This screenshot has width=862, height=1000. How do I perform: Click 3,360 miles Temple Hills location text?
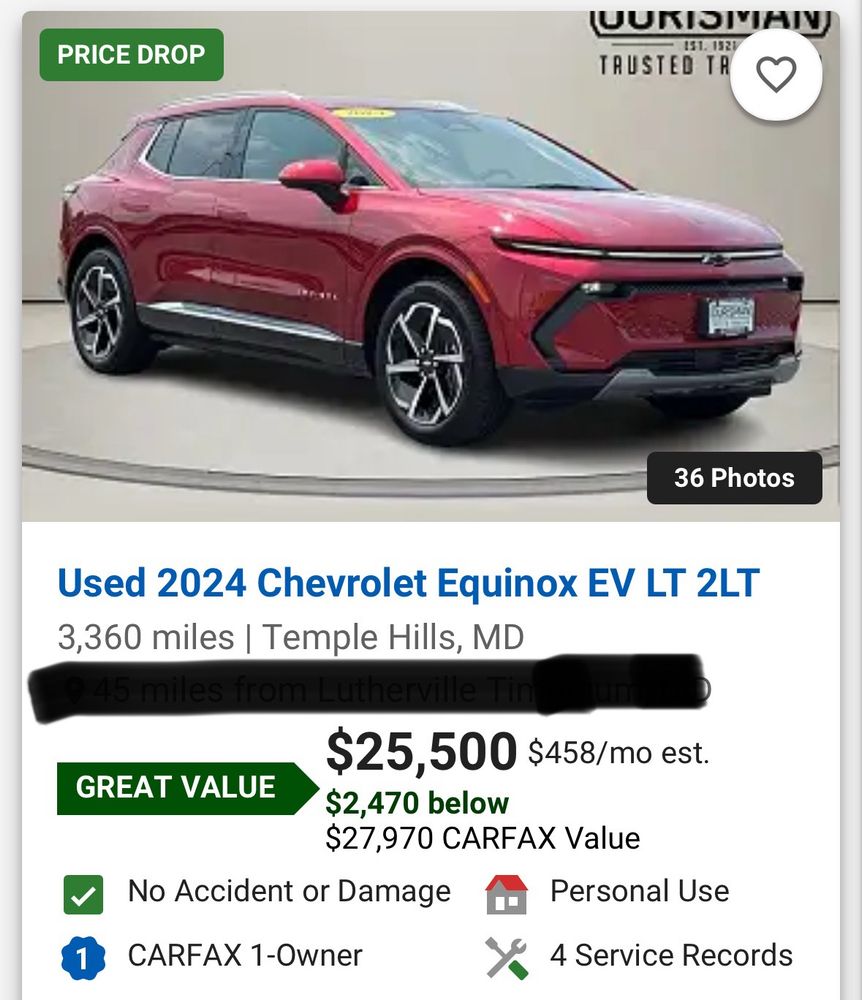pyautogui.click(x=291, y=637)
